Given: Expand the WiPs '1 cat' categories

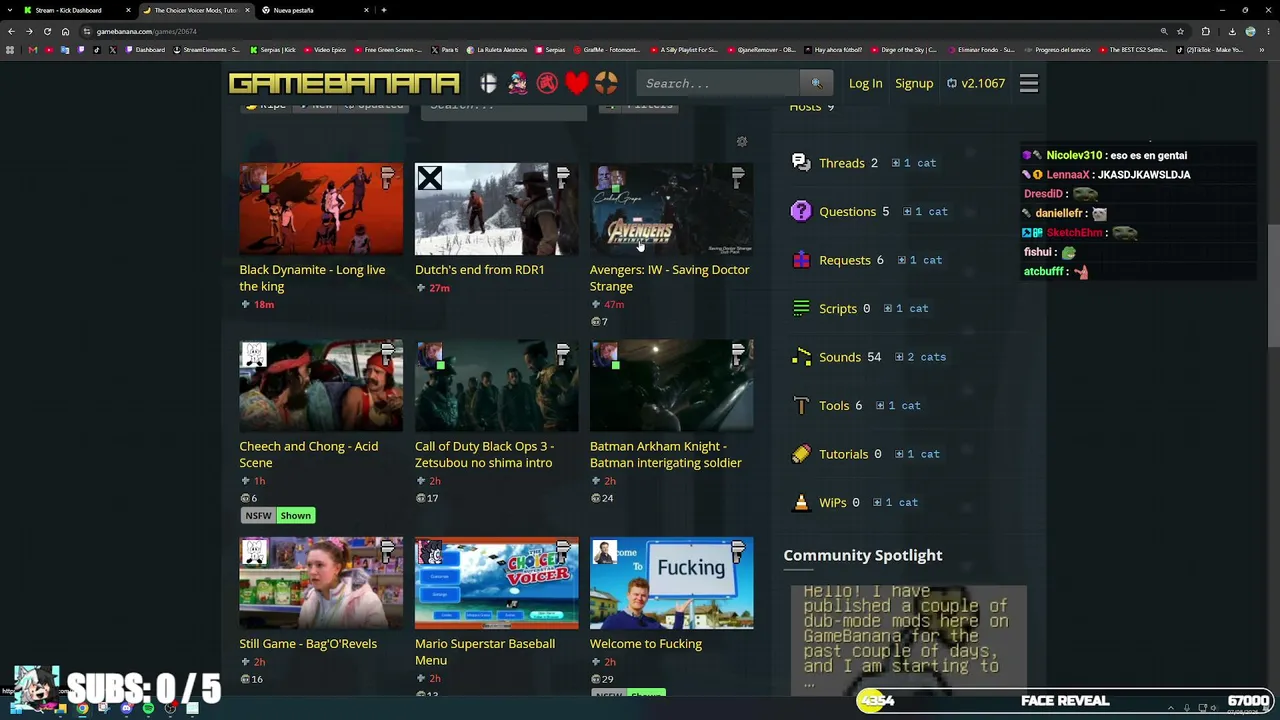Looking at the screenshot, I should 895,502.
